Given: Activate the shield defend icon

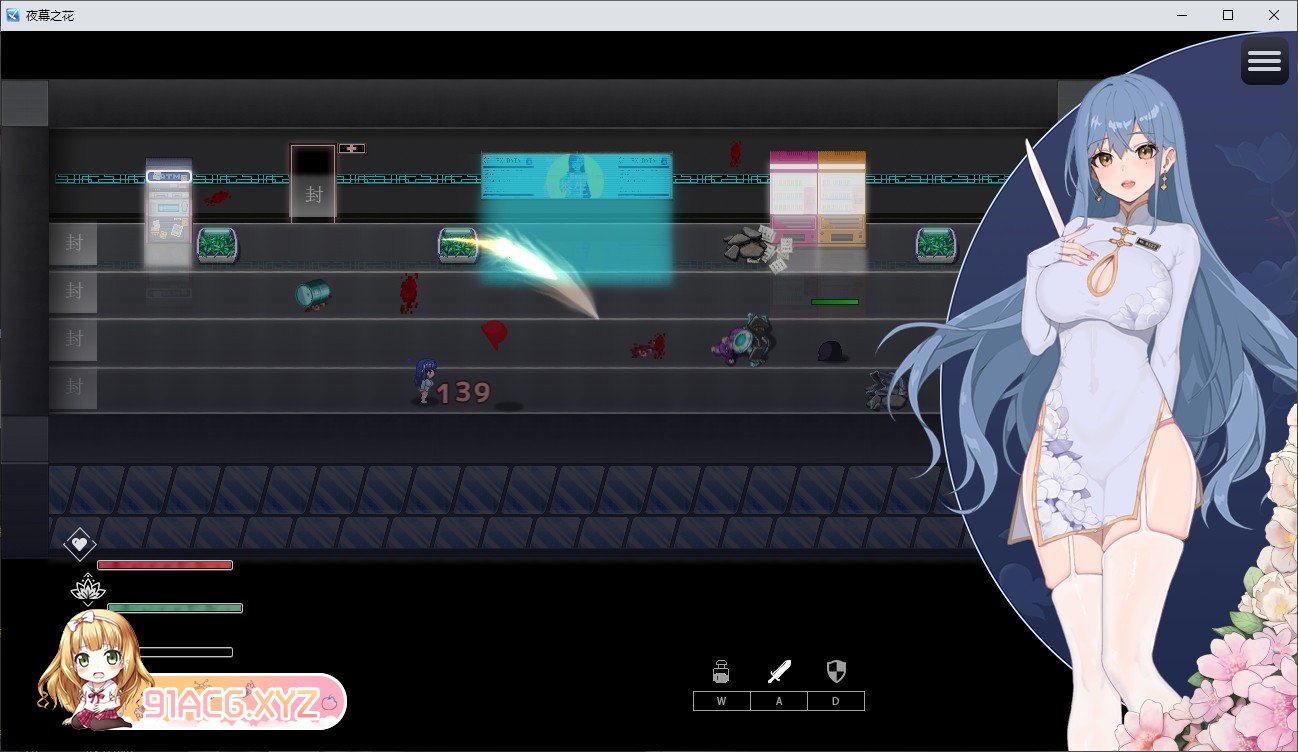Looking at the screenshot, I should pyautogui.click(x=836, y=671).
